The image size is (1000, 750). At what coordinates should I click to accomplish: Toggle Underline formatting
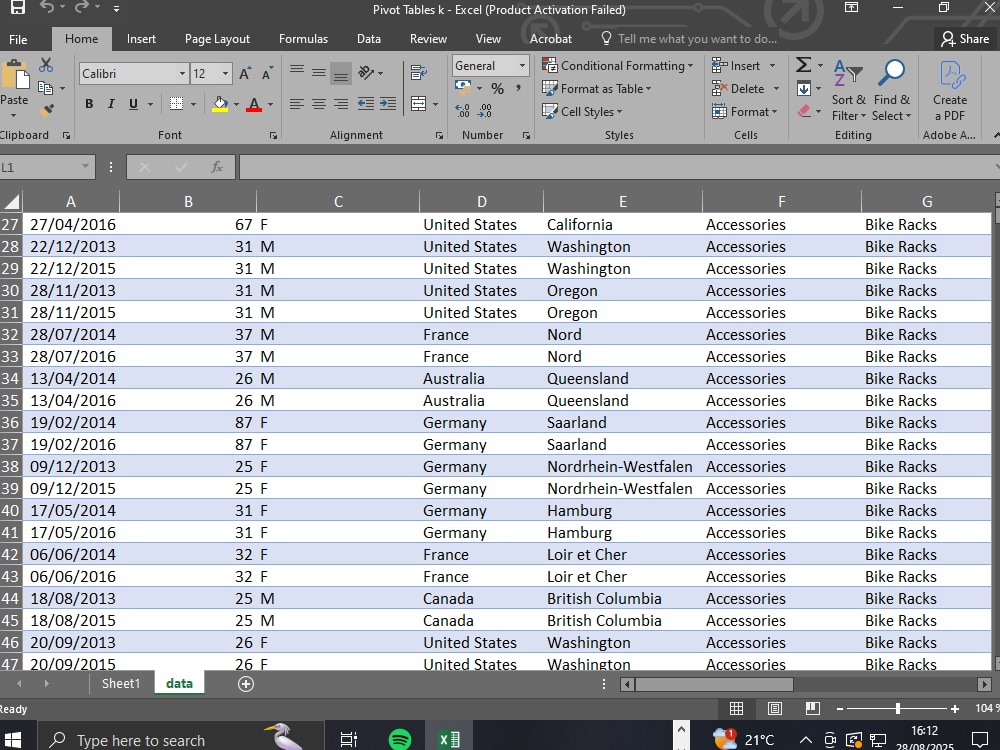coord(133,104)
